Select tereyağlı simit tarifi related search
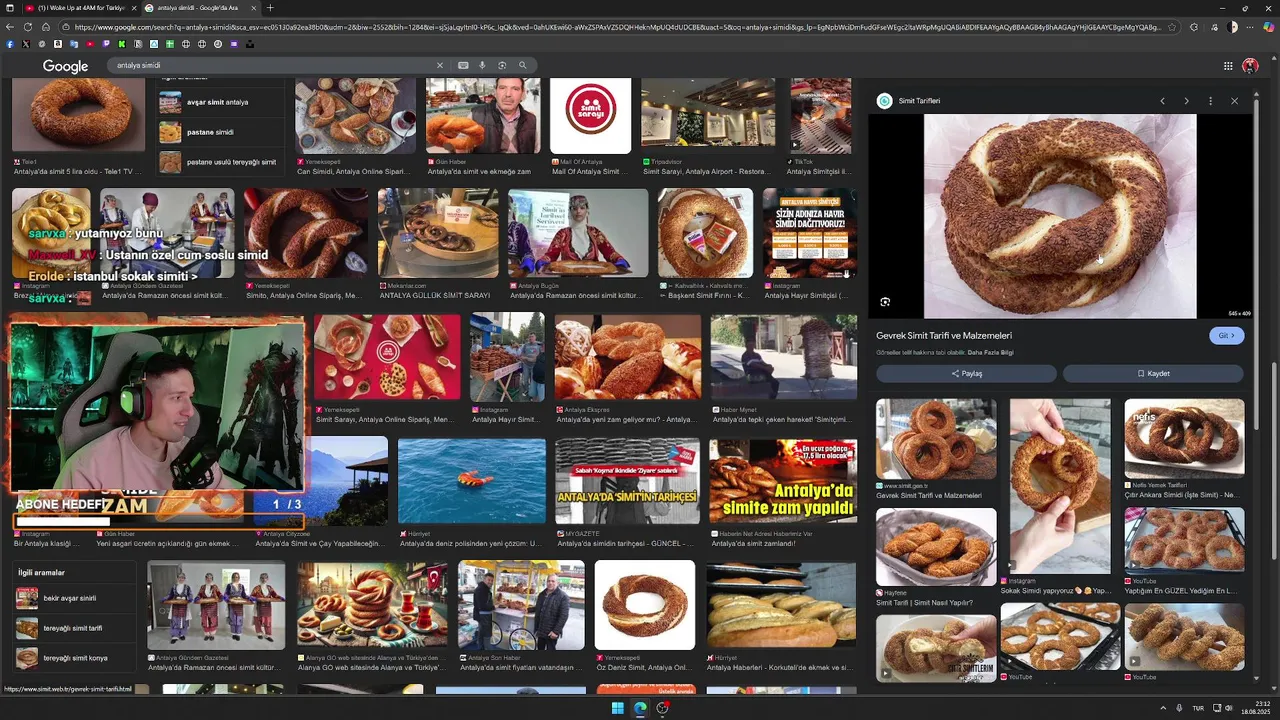 coord(75,628)
